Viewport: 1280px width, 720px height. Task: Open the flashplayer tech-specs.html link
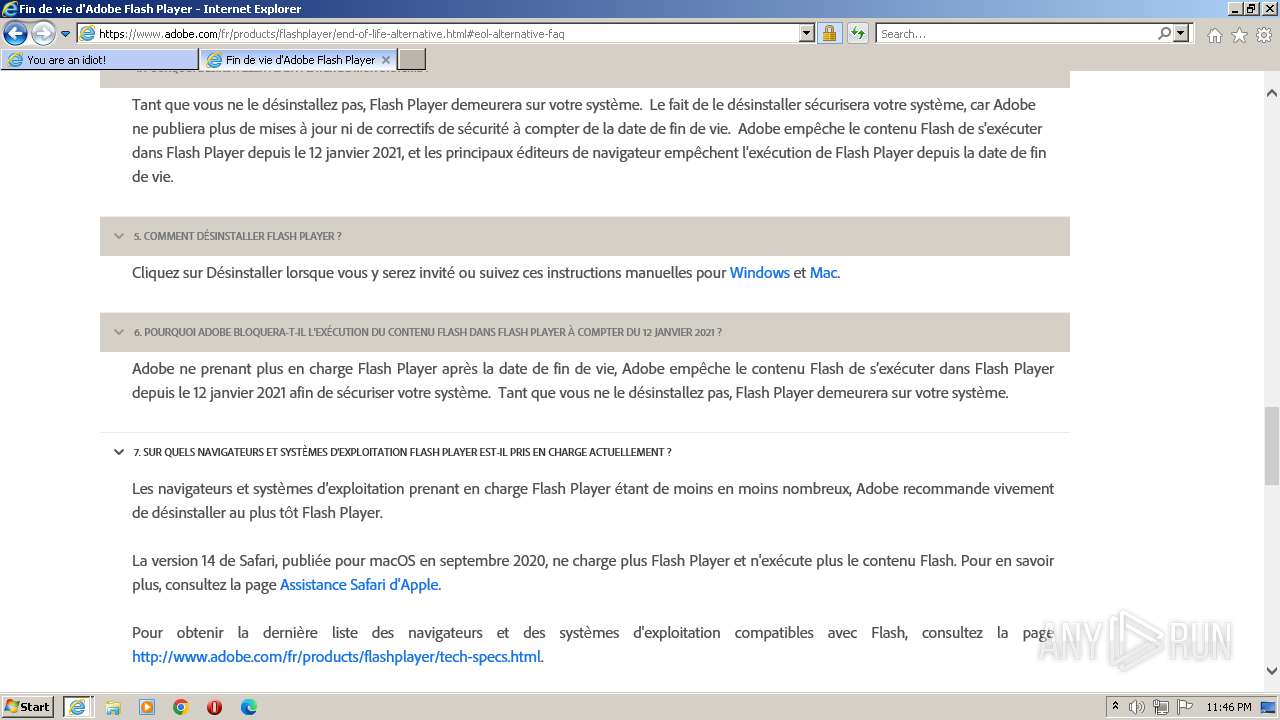pos(336,657)
